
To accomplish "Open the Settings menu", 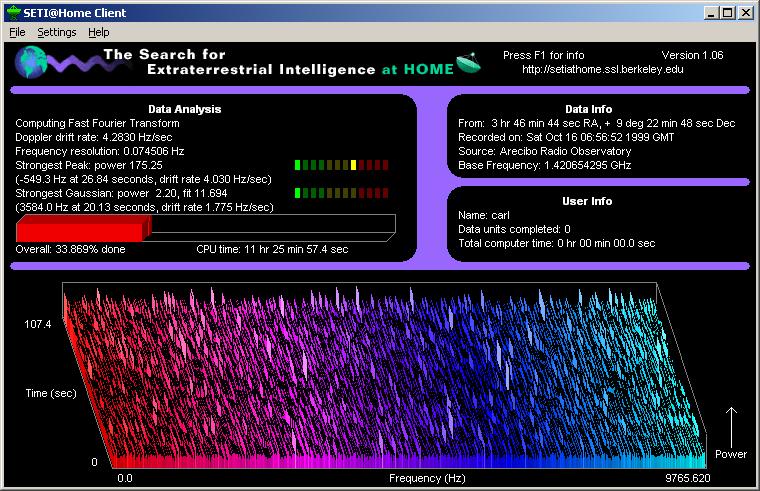I will click(x=57, y=32).
